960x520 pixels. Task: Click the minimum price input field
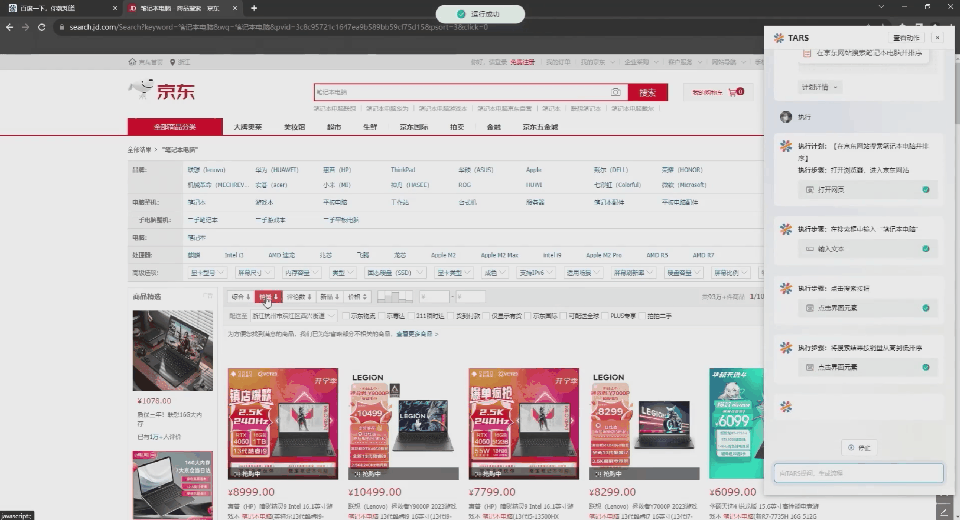point(435,296)
